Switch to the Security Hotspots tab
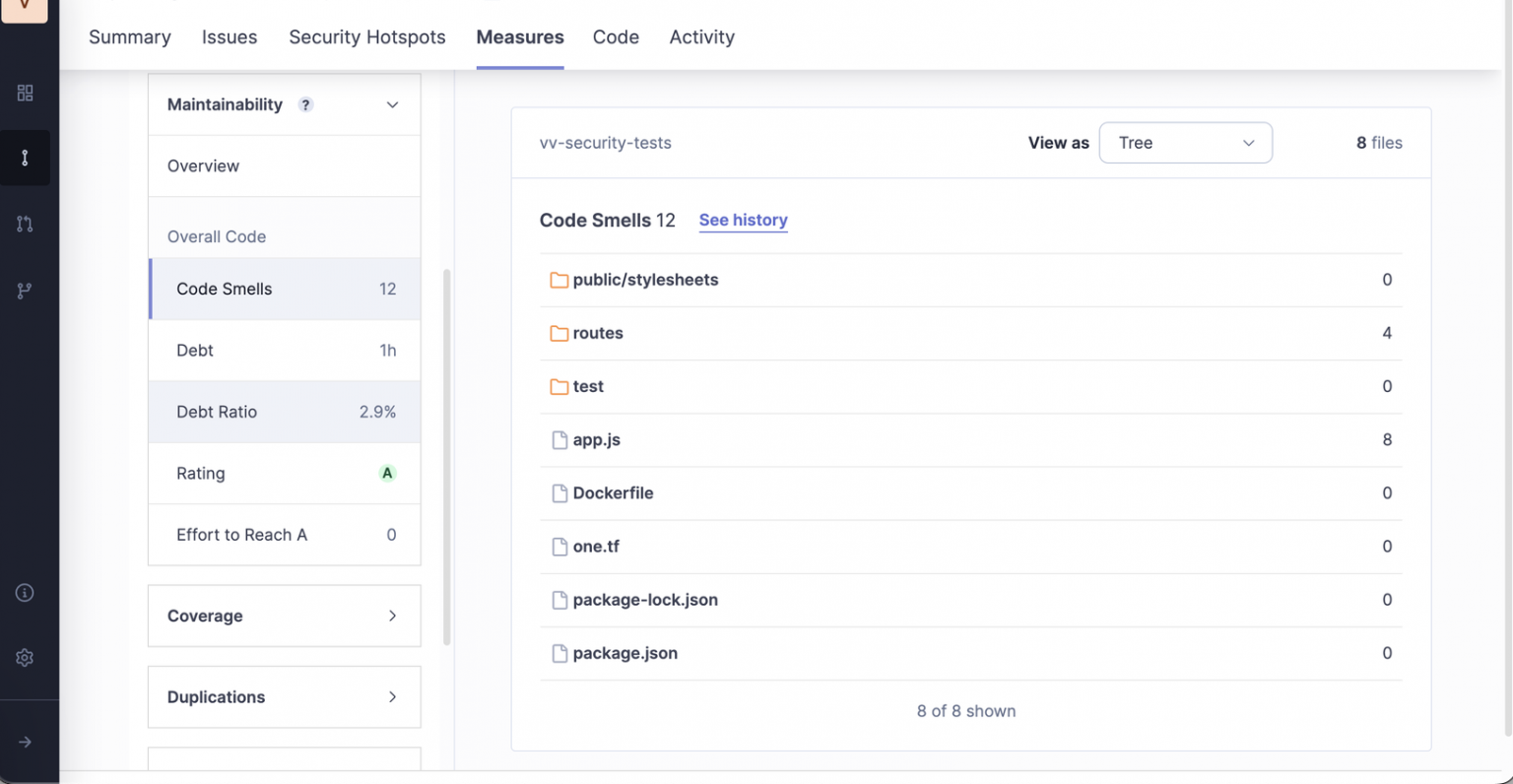 click(366, 36)
